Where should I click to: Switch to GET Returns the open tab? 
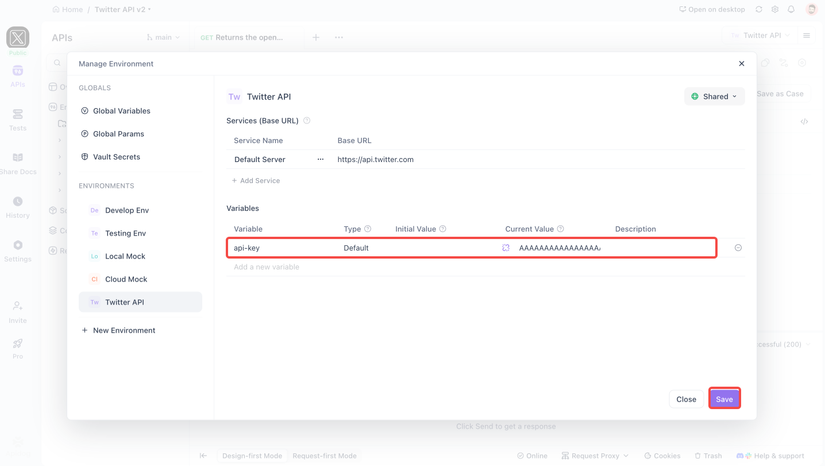point(242,37)
